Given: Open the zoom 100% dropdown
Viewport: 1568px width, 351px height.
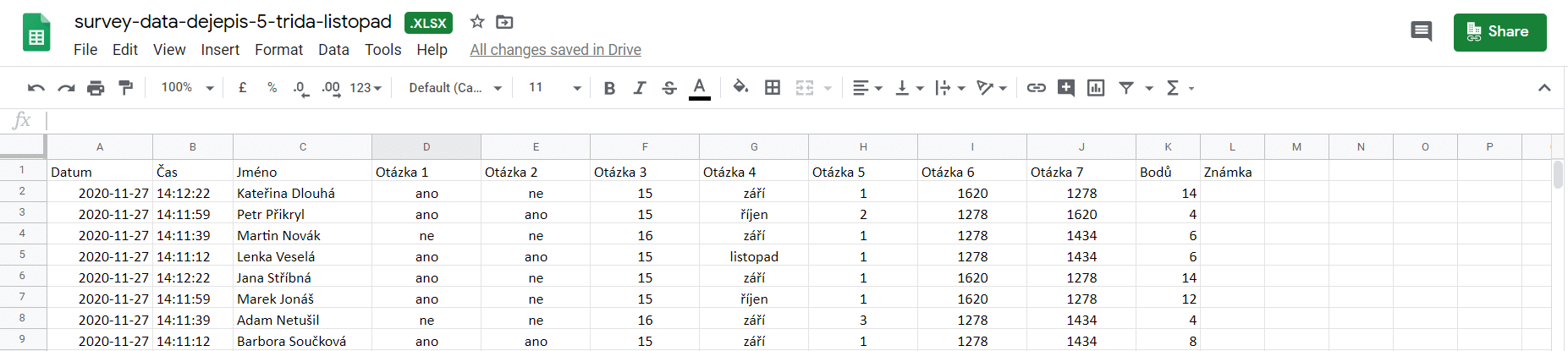Looking at the screenshot, I should 187,88.
